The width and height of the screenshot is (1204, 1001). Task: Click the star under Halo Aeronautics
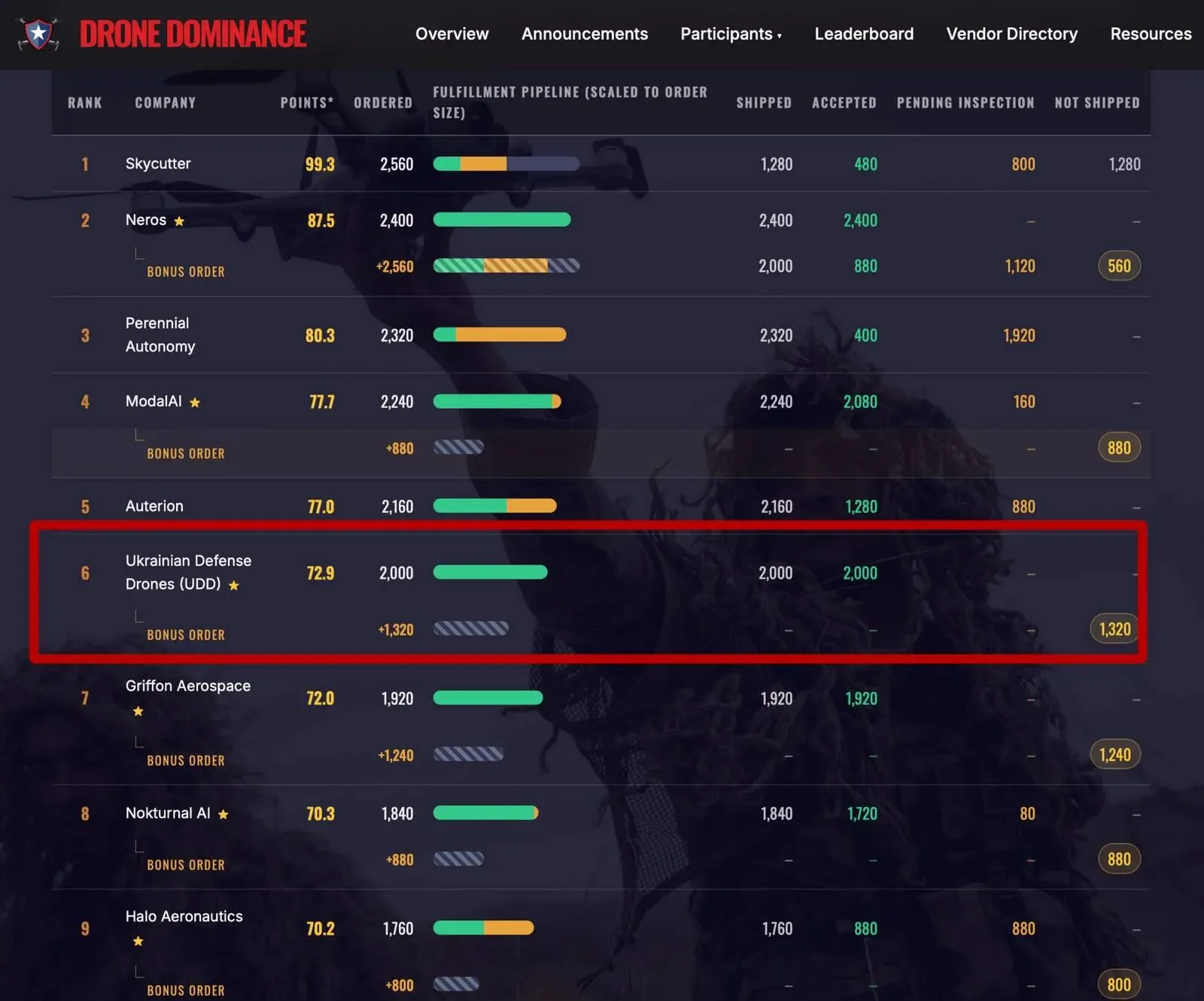click(x=138, y=942)
